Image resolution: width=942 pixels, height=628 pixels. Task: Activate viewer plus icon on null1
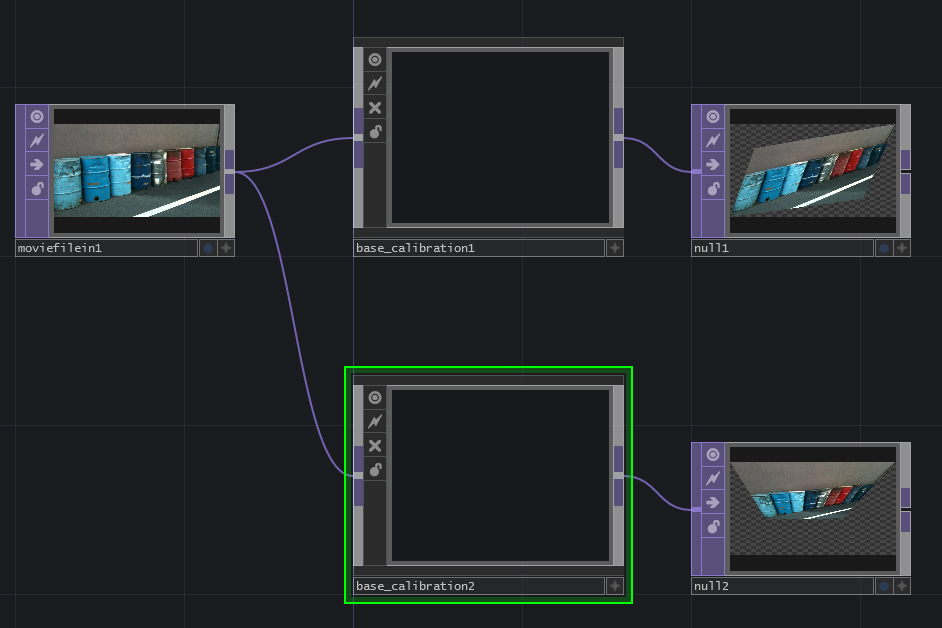(902, 248)
